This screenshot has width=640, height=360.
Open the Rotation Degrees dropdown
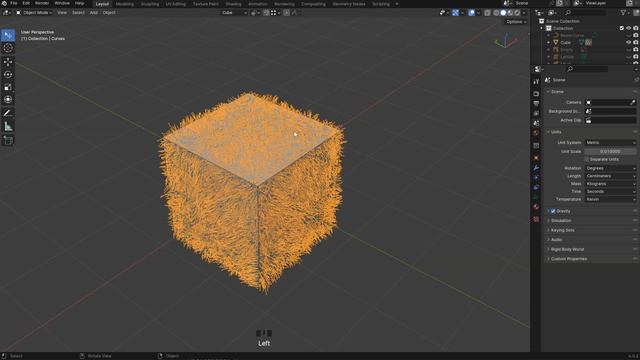pos(610,168)
